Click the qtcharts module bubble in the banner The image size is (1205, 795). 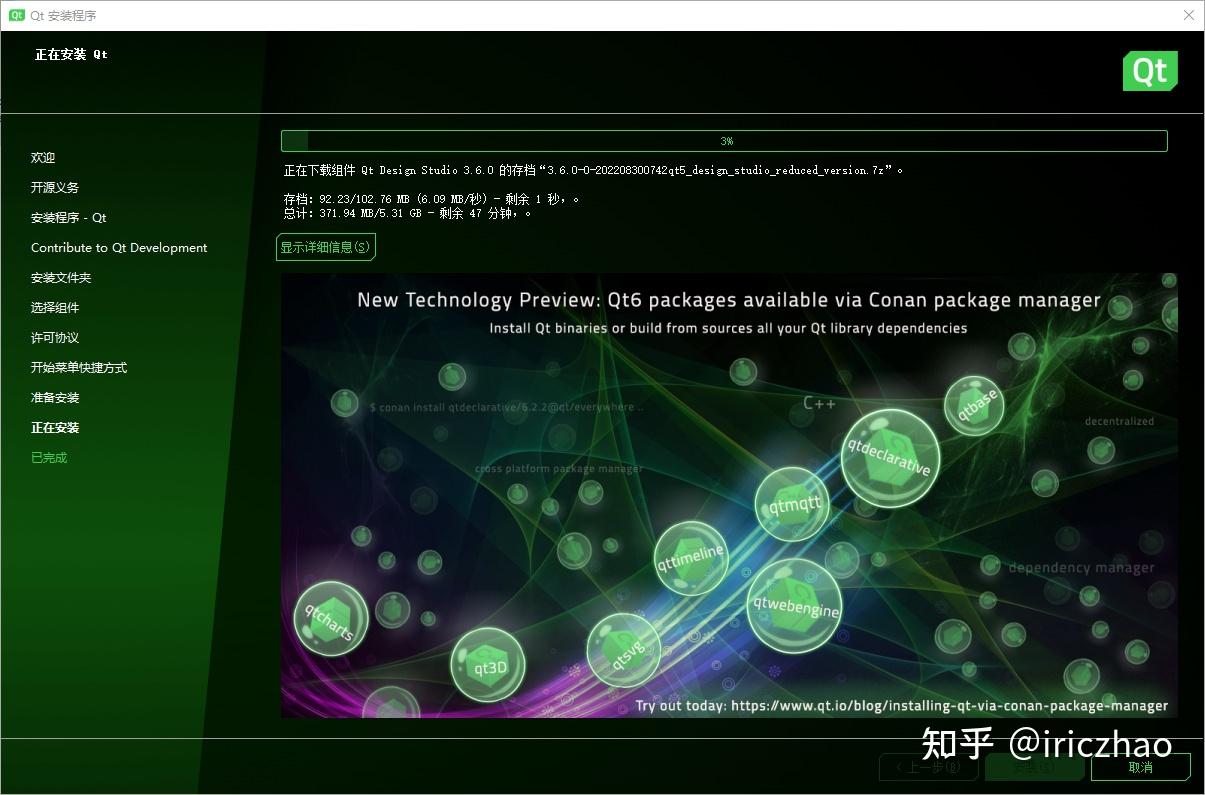pos(329,618)
